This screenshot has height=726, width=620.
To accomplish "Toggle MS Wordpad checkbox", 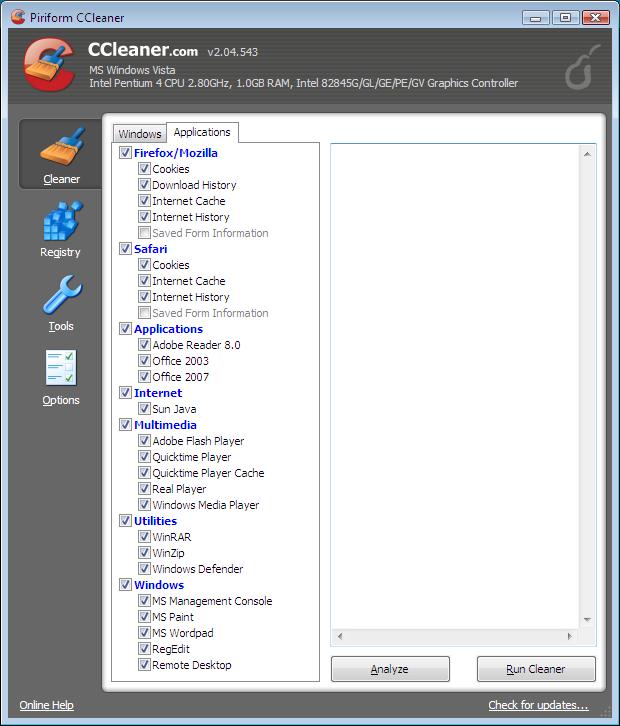I will [x=144, y=632].
